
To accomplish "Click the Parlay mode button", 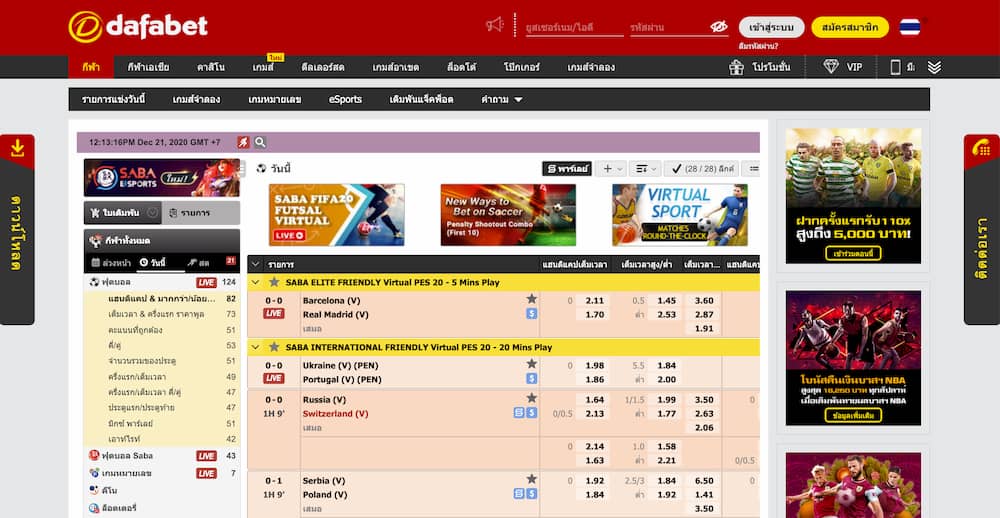I will click(x=567, y=168).
